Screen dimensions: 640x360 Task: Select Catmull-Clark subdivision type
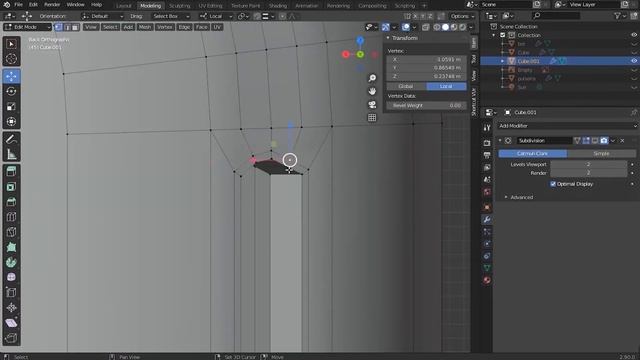tap(532, 153)
